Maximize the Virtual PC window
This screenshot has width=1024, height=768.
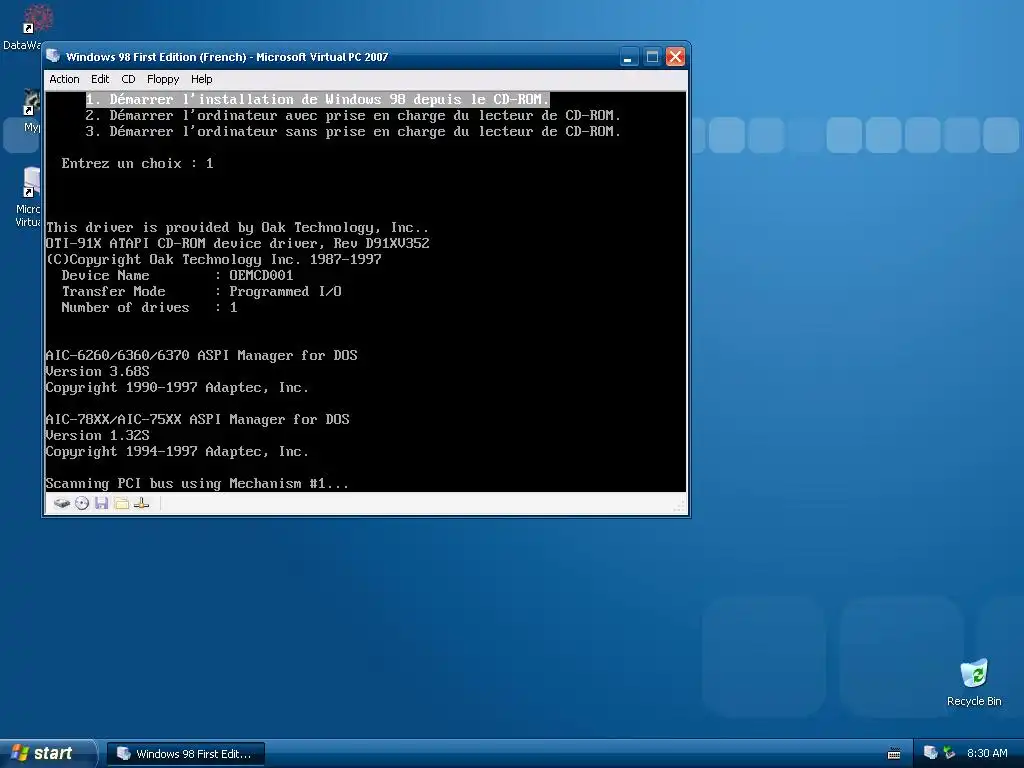[652, 57]
